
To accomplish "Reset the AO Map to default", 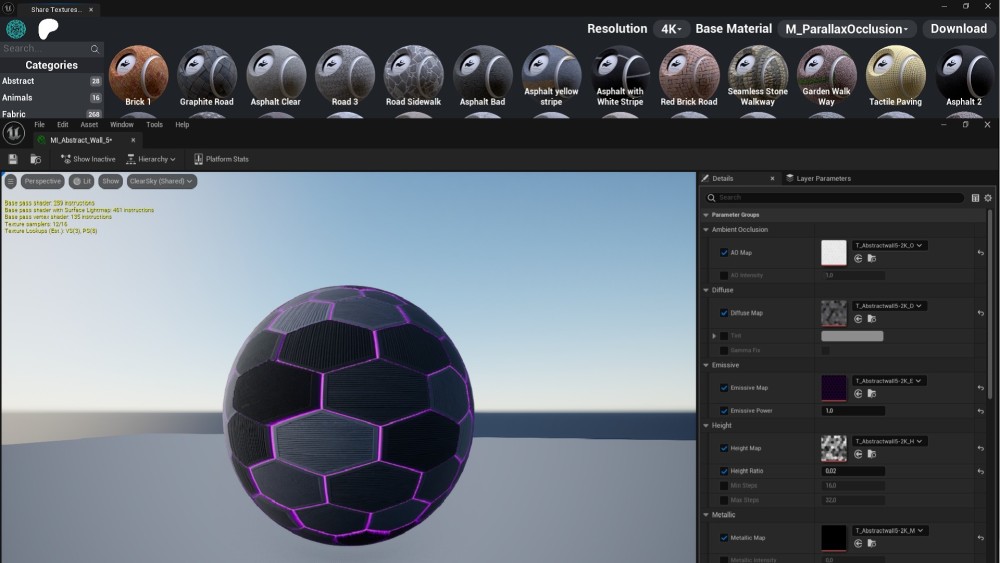I will click(980, 253).
